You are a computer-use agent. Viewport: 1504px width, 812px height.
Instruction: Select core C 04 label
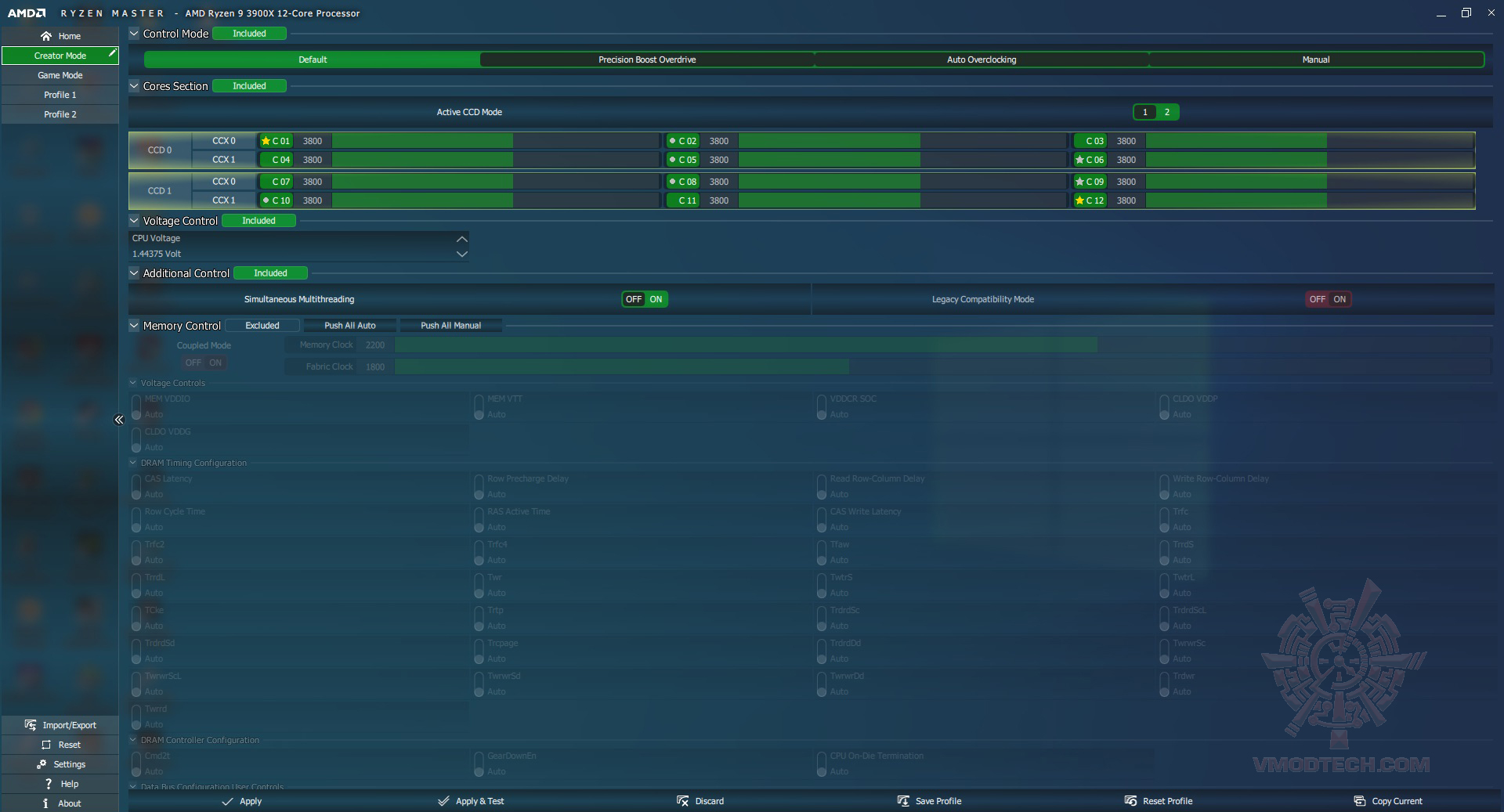coord(276,160)
